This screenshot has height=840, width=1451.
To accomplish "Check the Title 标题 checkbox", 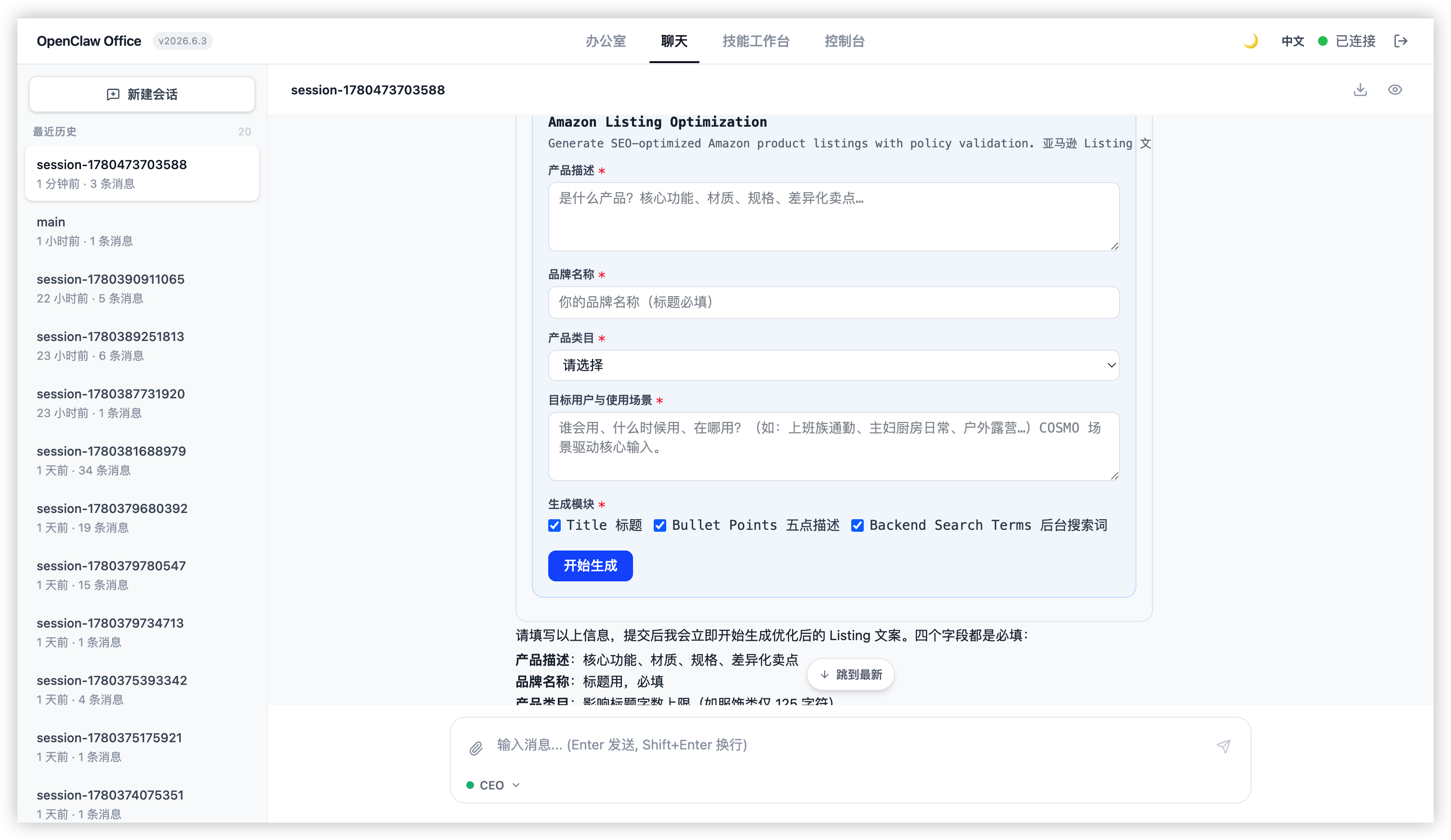I will (554, 525).
